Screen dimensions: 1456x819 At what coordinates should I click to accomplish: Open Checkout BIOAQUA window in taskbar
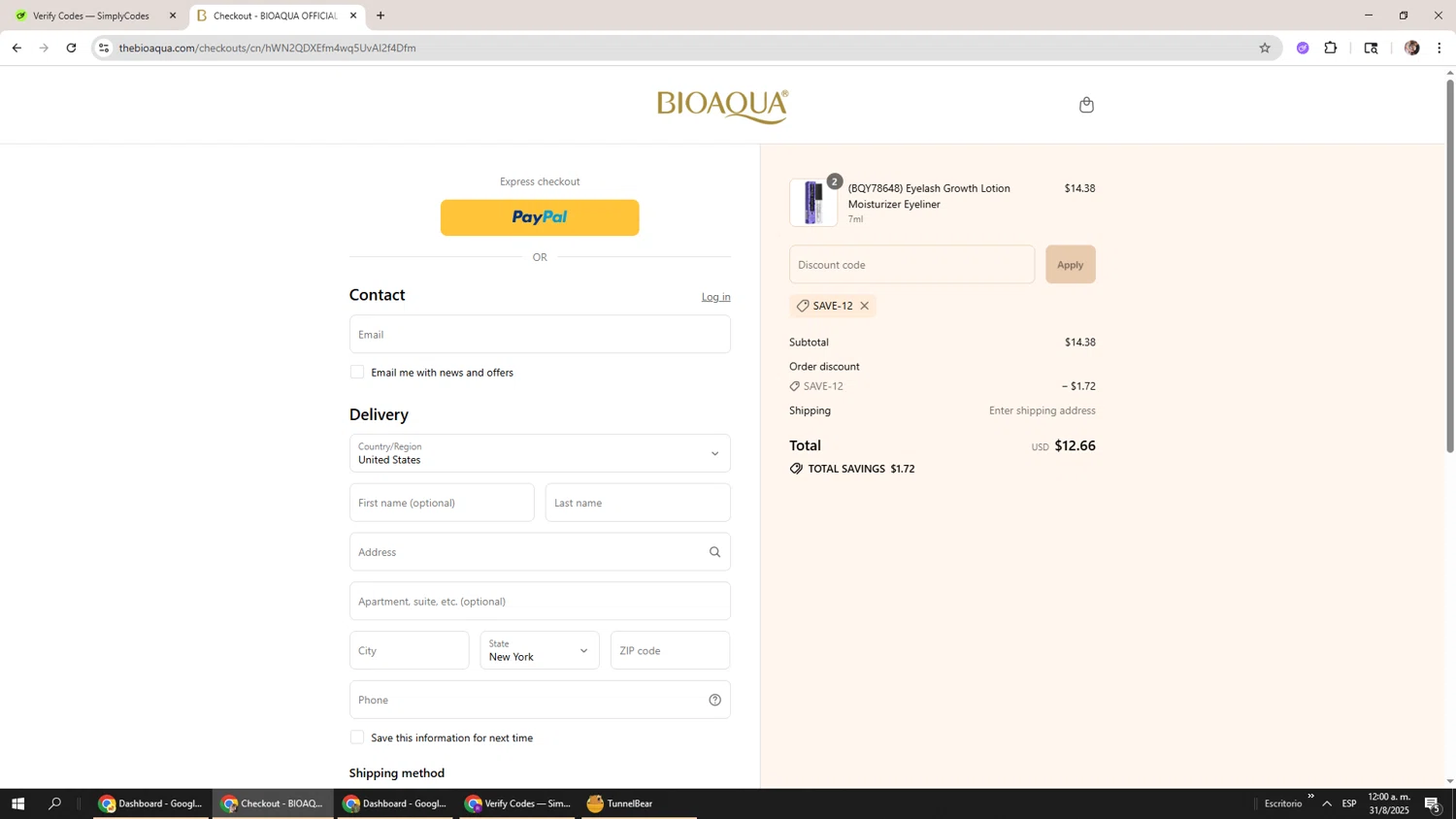(x=273, y=803)
